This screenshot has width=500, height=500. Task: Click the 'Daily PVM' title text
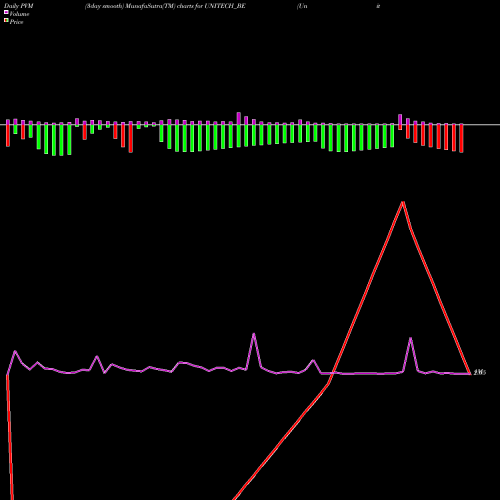pyautogui.click(x=19, y=6)
